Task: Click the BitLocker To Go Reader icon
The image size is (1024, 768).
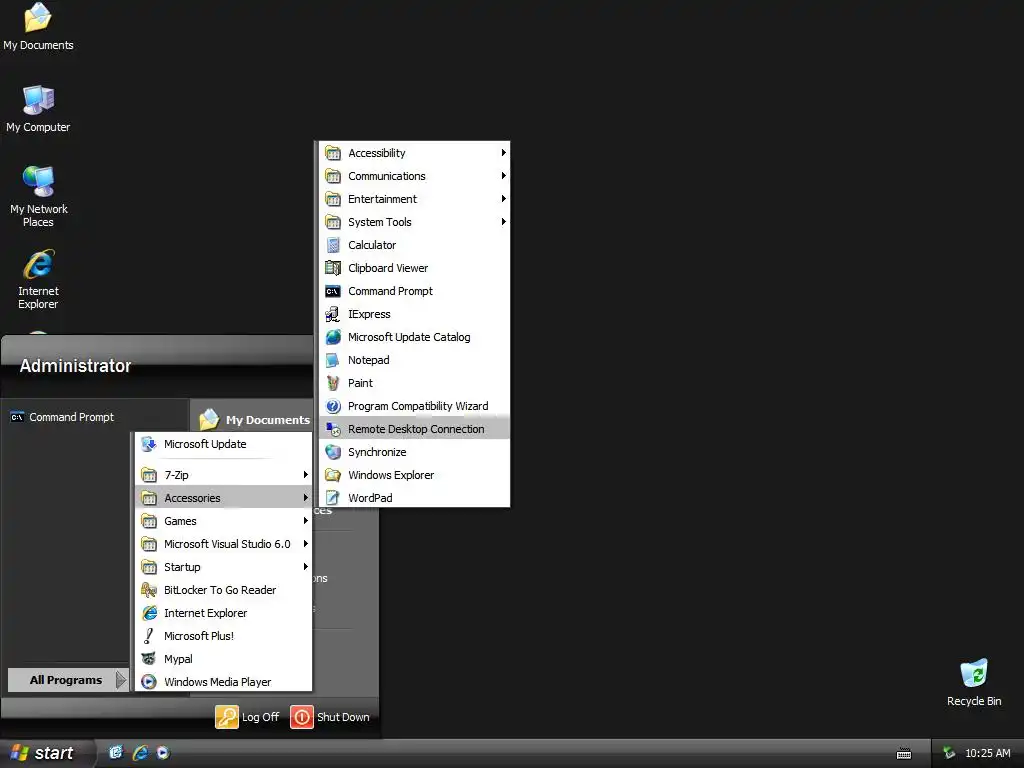Action: click(x=149, y=590)
